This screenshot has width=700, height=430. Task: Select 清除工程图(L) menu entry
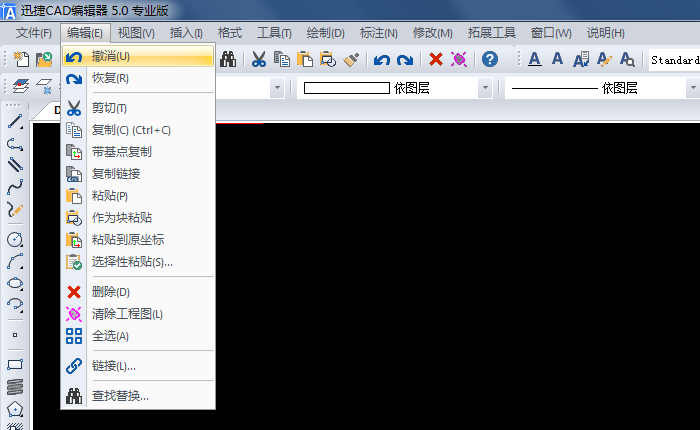138,314
